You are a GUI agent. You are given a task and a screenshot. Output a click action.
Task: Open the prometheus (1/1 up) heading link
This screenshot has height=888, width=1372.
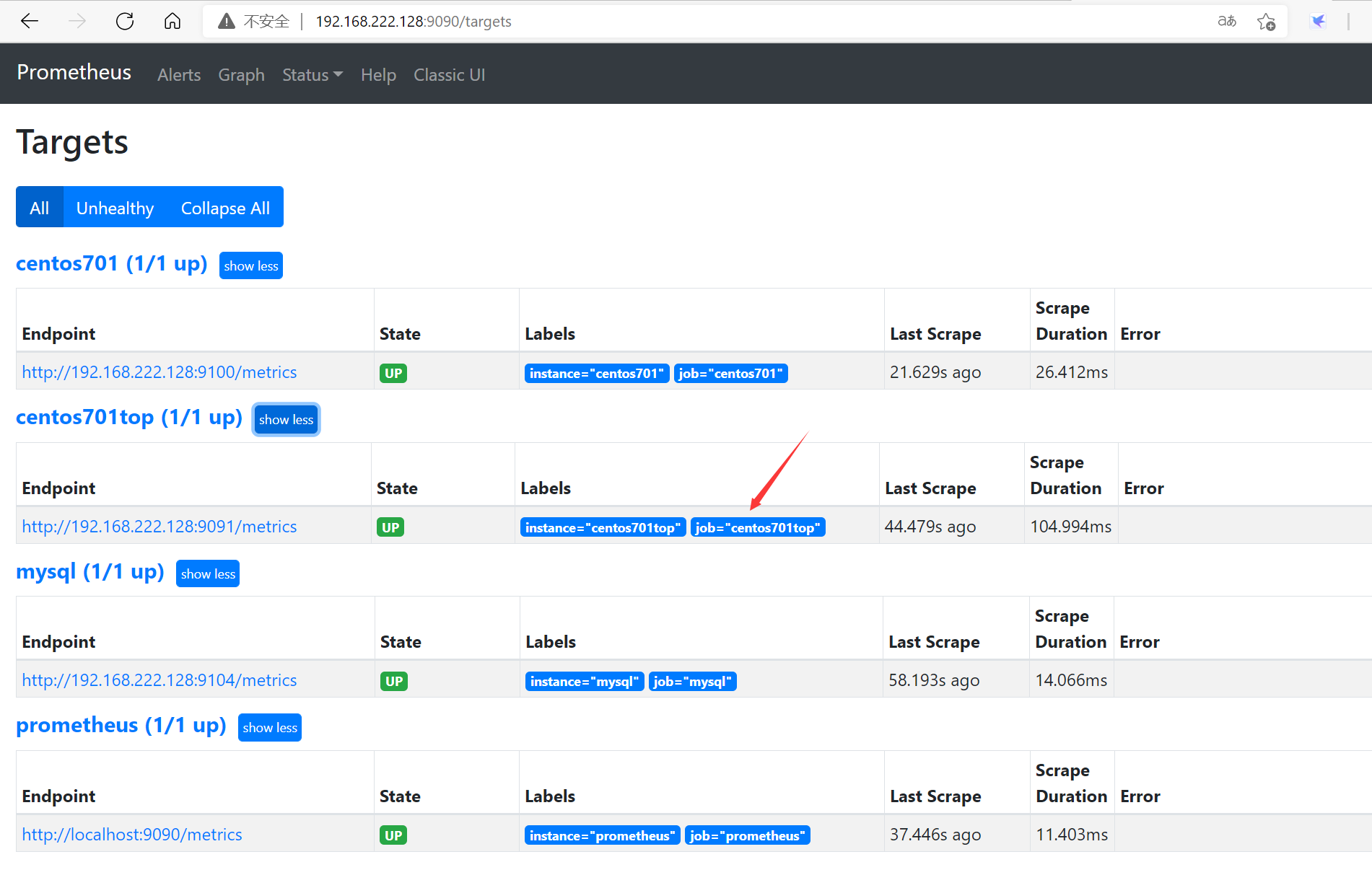[x=121, y=726]
